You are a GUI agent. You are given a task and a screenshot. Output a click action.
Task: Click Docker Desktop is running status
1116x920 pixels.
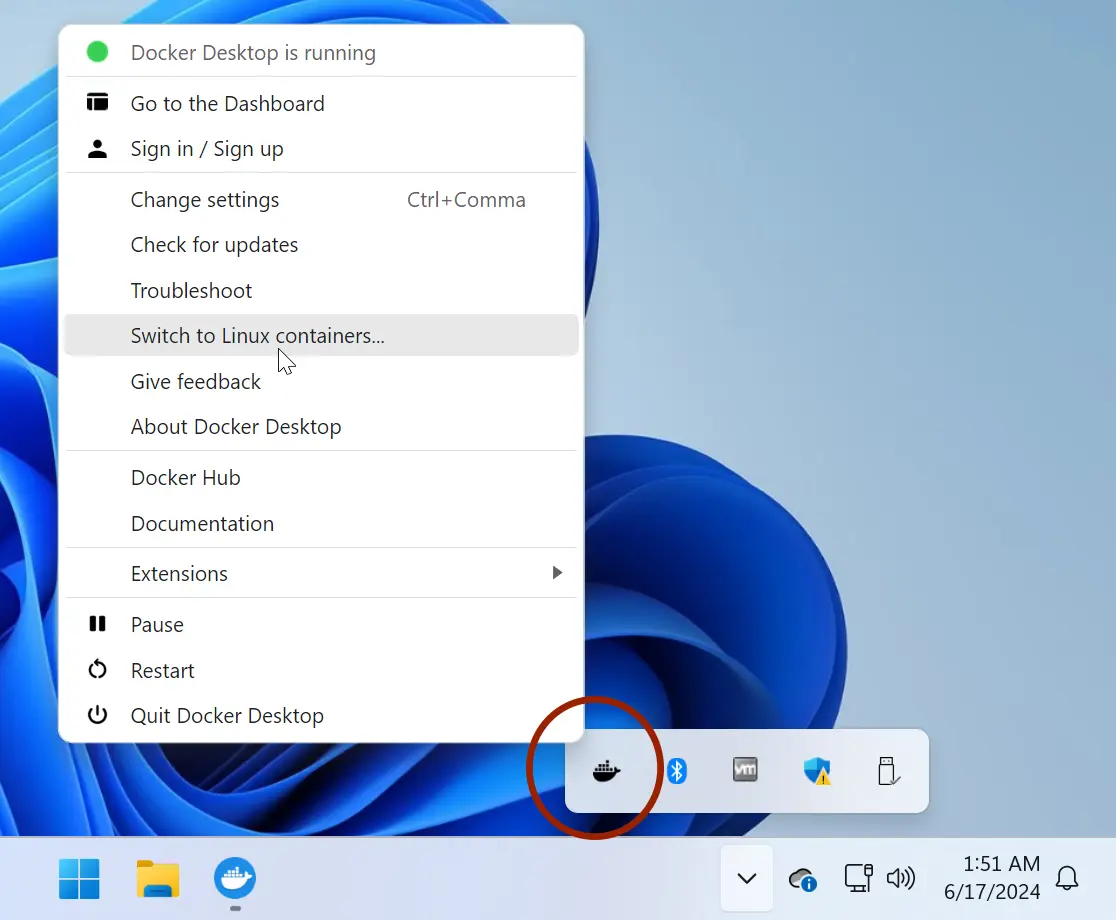click(321, 53)
